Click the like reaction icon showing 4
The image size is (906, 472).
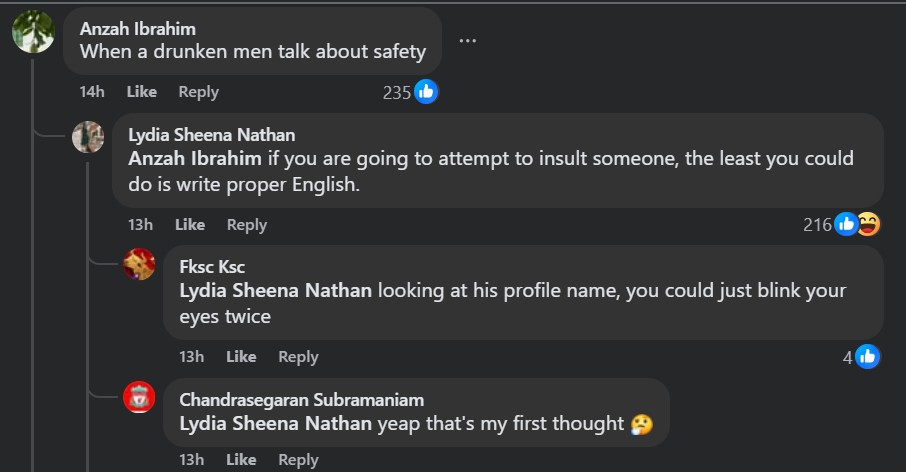coord(868,356)
